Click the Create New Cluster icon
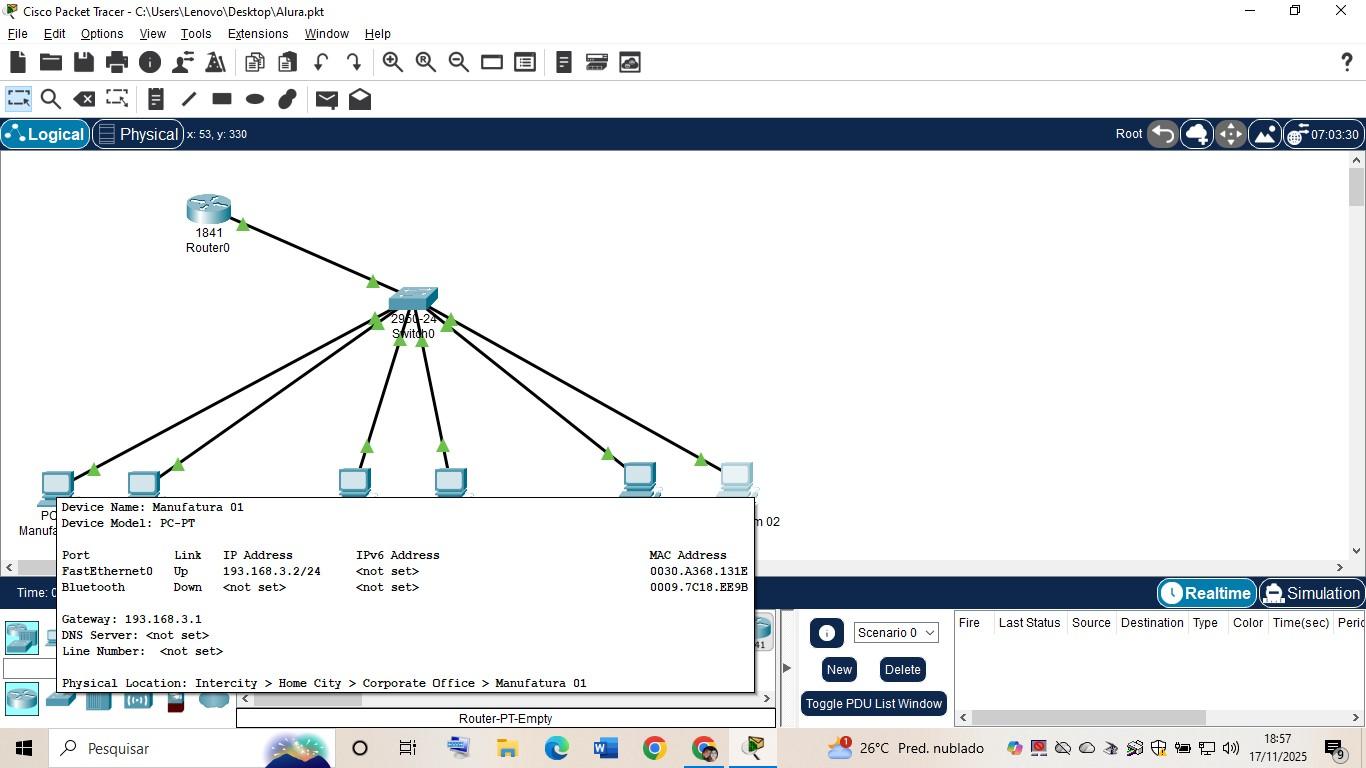Image resolution: width=1366 pixels, height=768 pixels. [1196, 134]
